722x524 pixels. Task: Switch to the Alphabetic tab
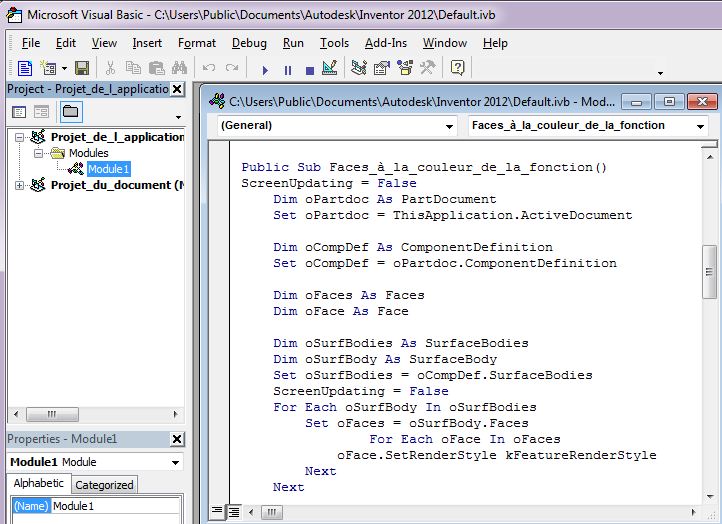pos(39,483)
